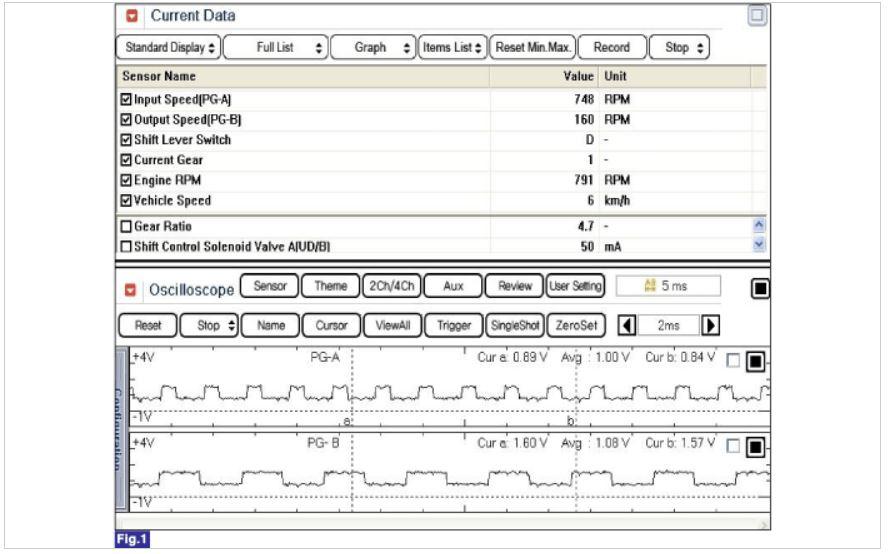Uncheck Shift Lever Switch checkbox
The width and height of the screenshot is (891, 554).
point(126,140)
